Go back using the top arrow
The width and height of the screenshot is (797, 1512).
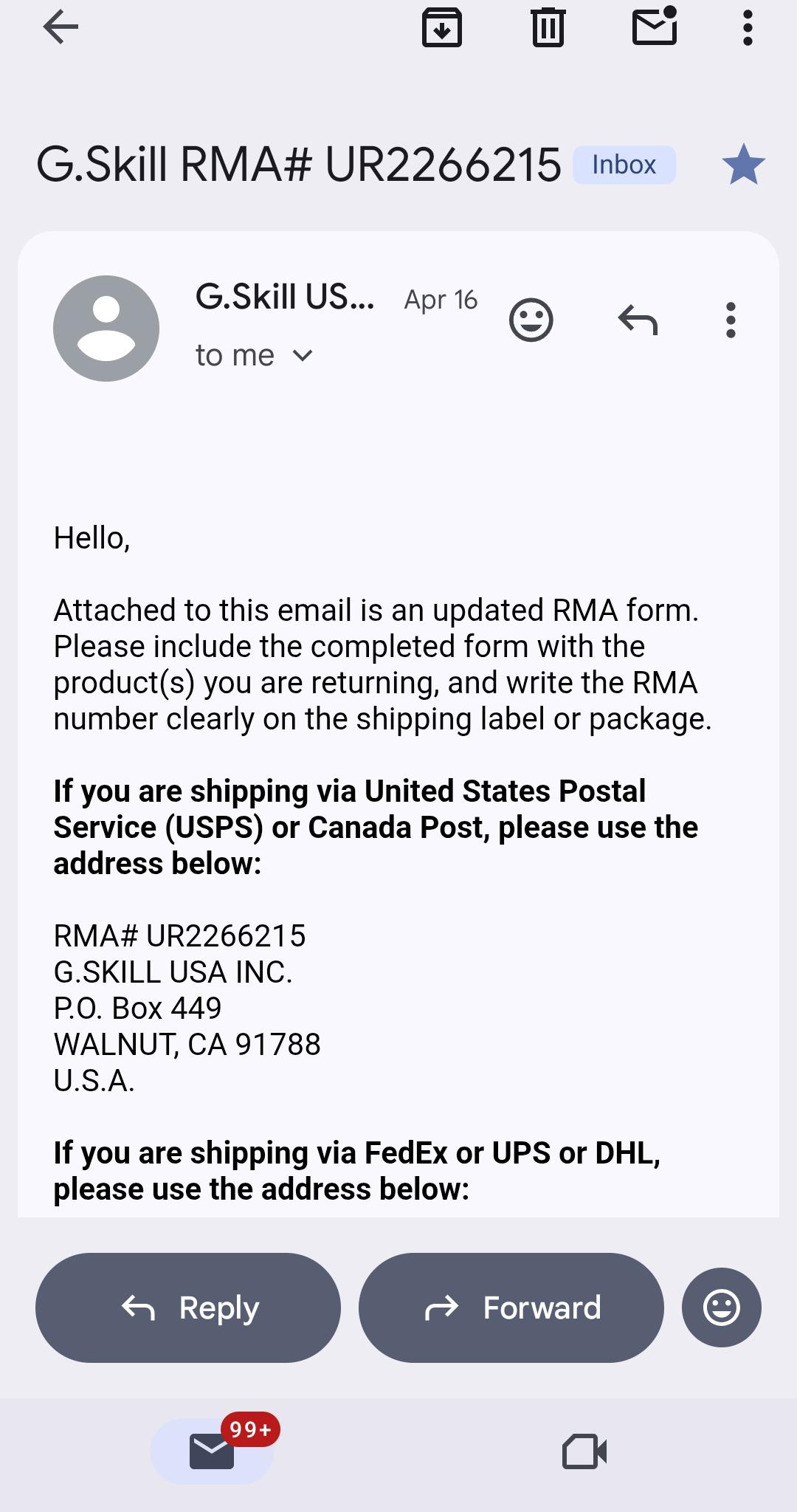pos(61,28)
